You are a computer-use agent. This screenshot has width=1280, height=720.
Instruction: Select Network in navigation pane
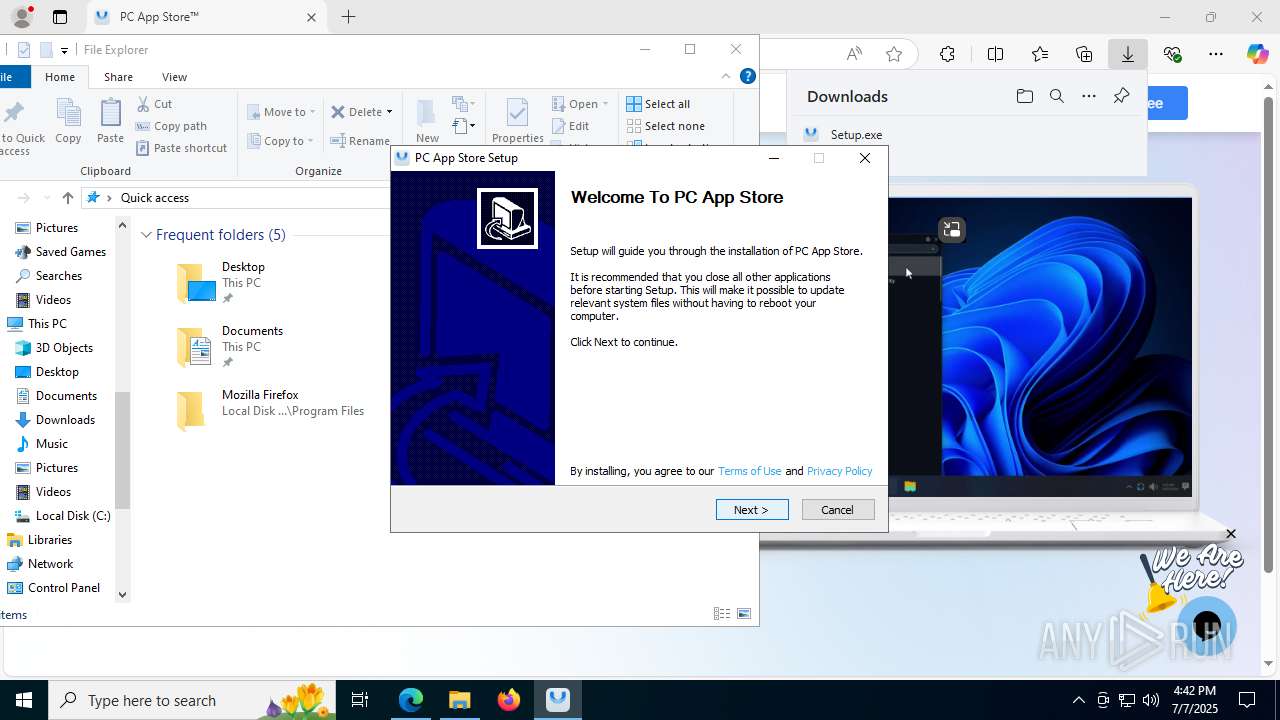41,564
